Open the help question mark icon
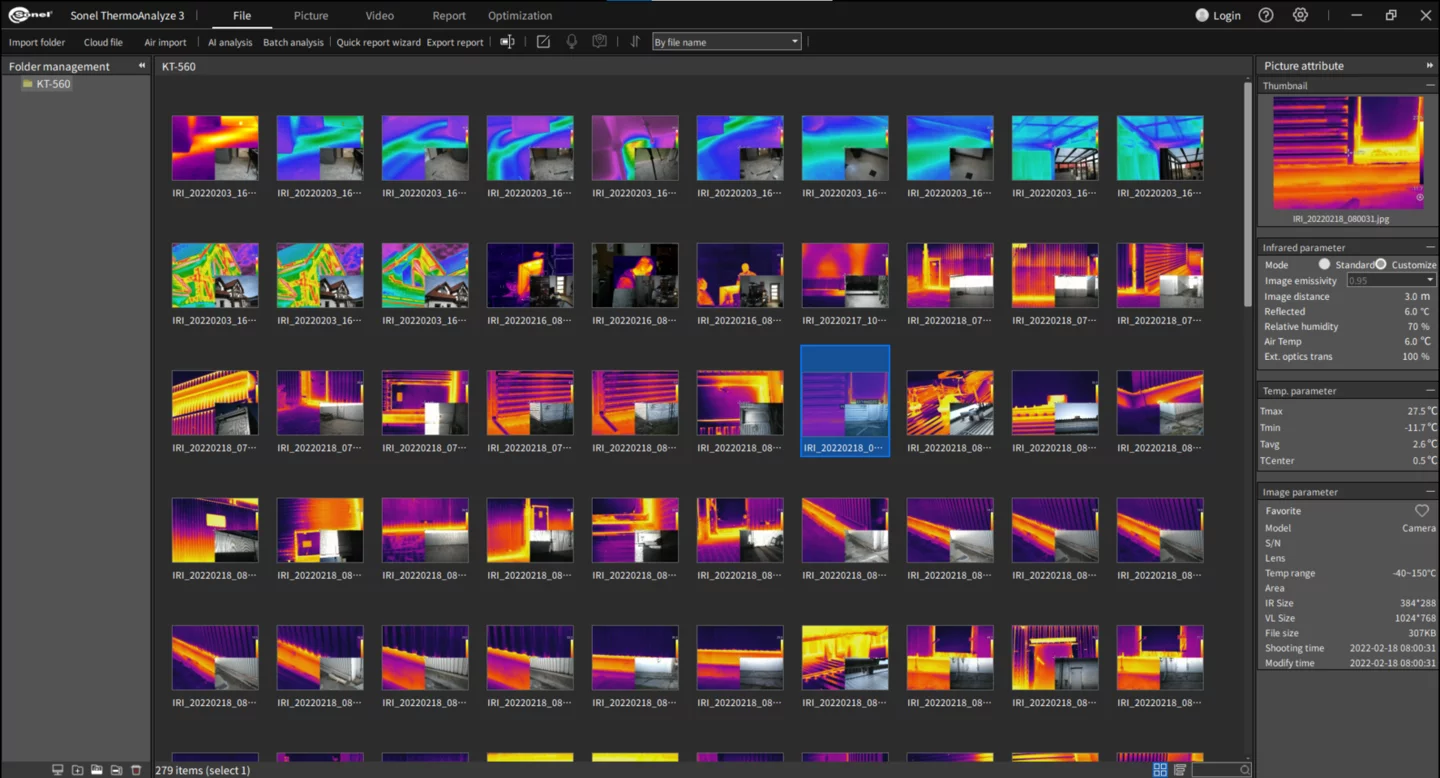This screenshot has width=1440, height=778. coord(1266,15)
